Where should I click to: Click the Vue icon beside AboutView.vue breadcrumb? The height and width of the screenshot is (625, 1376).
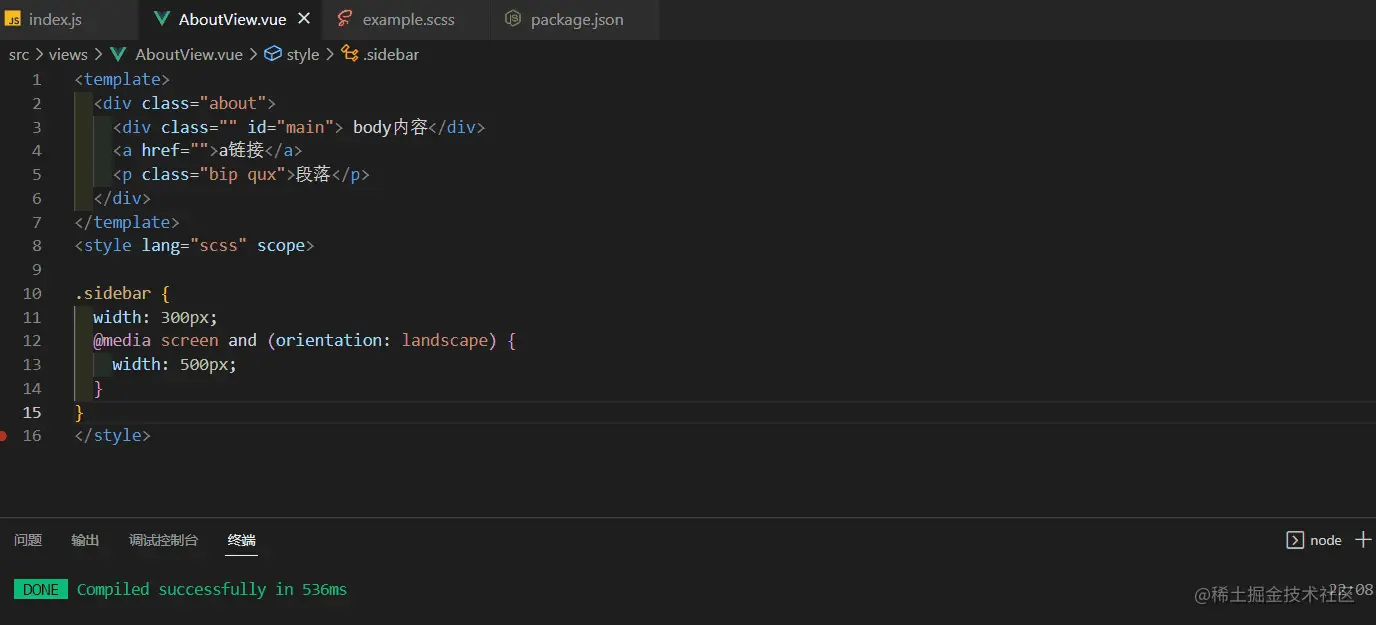(x=118, y=54)
